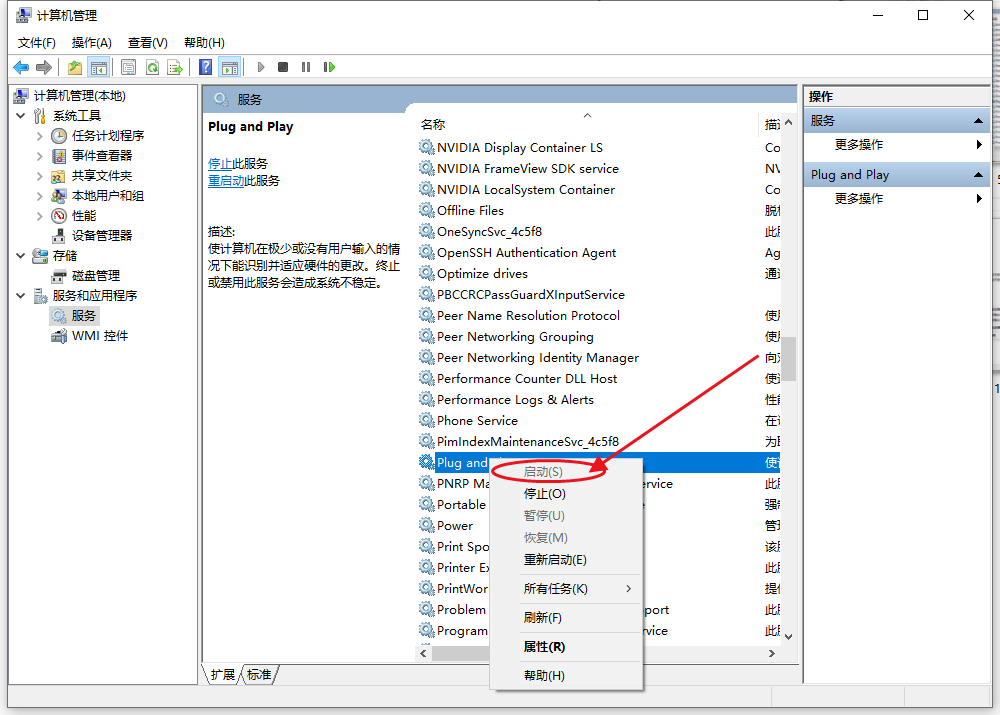Click the blue Help question mark icon
The height and width of the screenshot is (715, 1000).
(205, 67)
